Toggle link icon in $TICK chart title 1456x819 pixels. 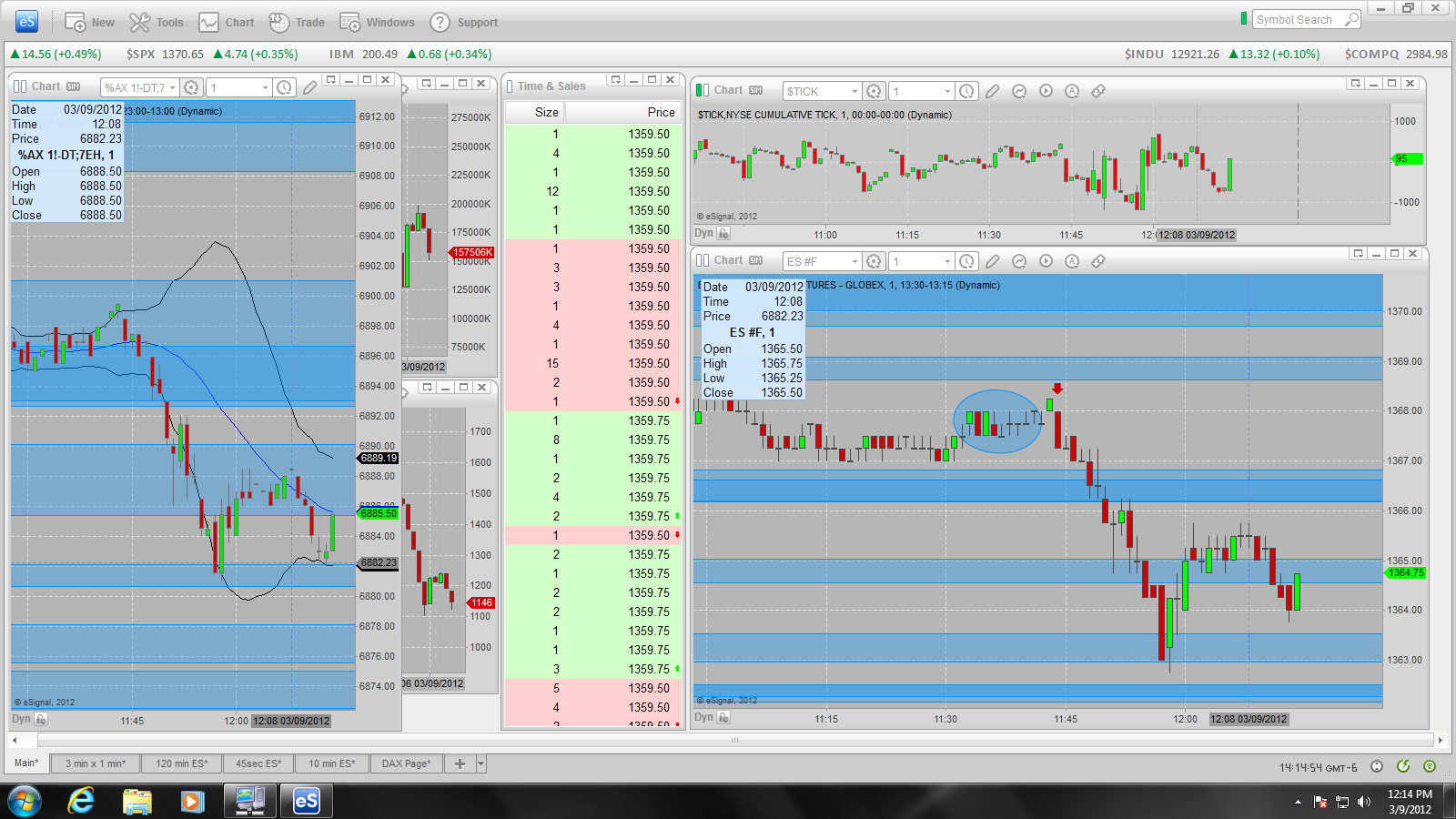[702, 90]
